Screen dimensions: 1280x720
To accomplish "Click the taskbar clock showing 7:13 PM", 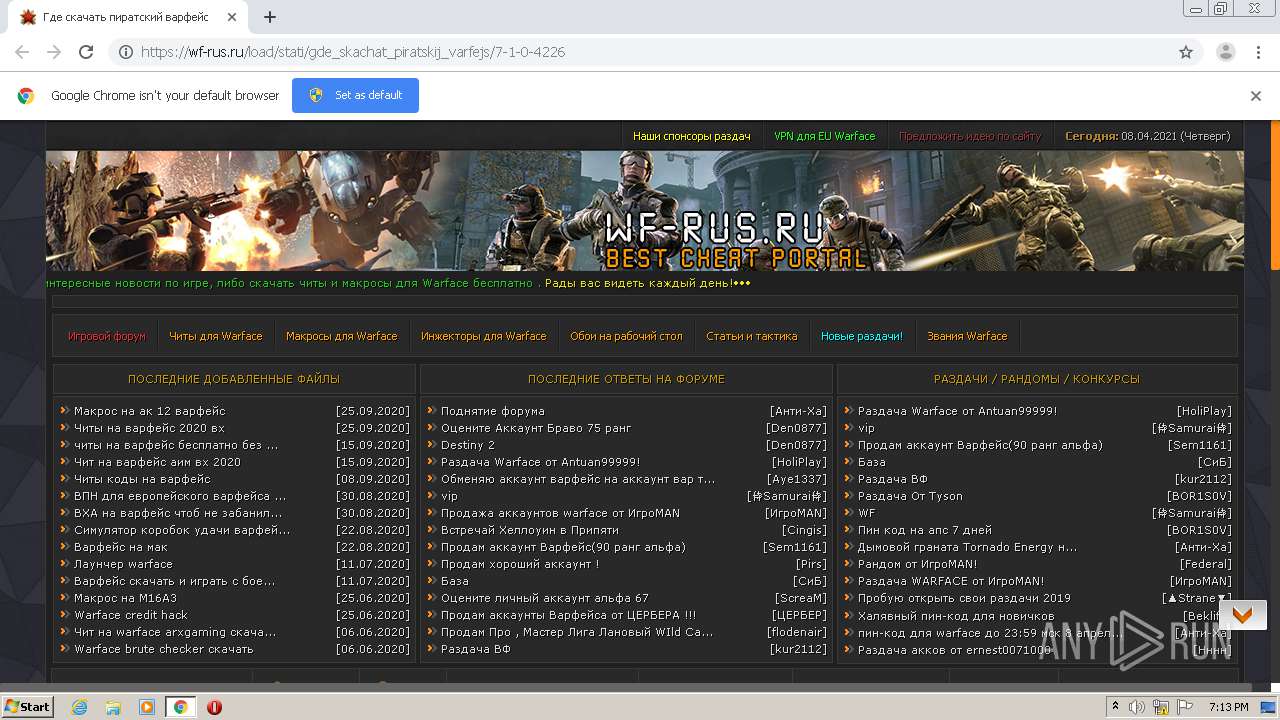I will click(x=1228, y=707).
